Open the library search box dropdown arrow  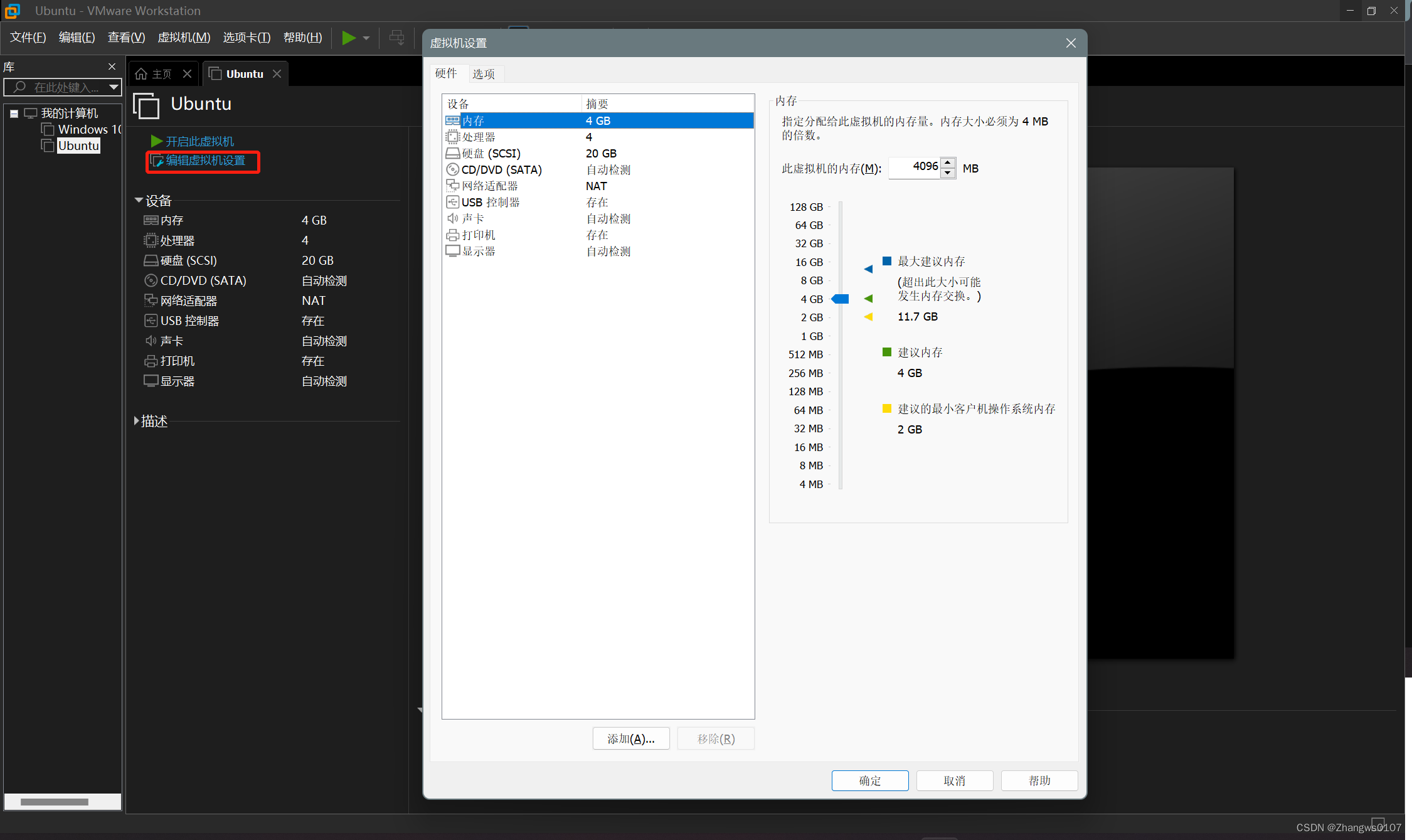(x=114, y=87)
